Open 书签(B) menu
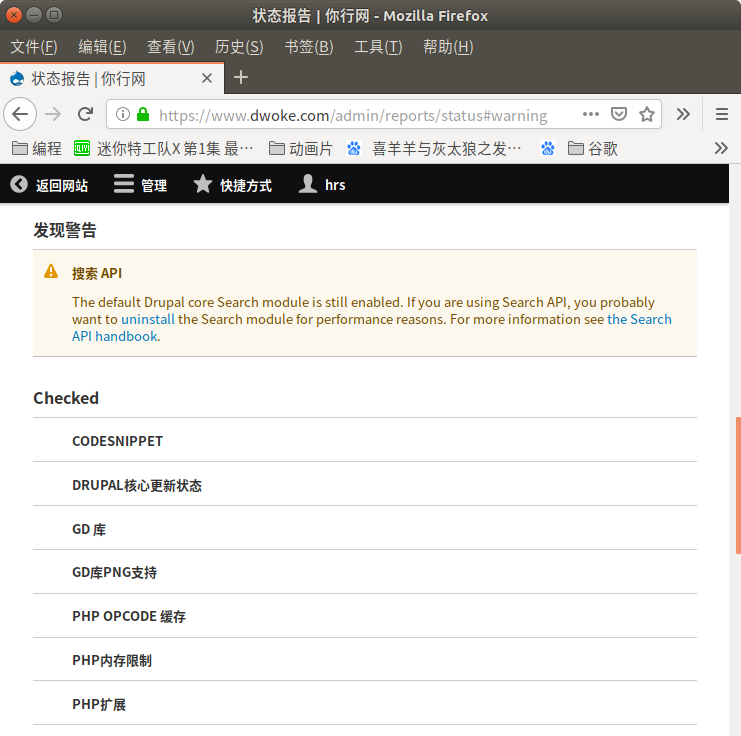Viewport: 741px width, 736px height. coord(309,47)
